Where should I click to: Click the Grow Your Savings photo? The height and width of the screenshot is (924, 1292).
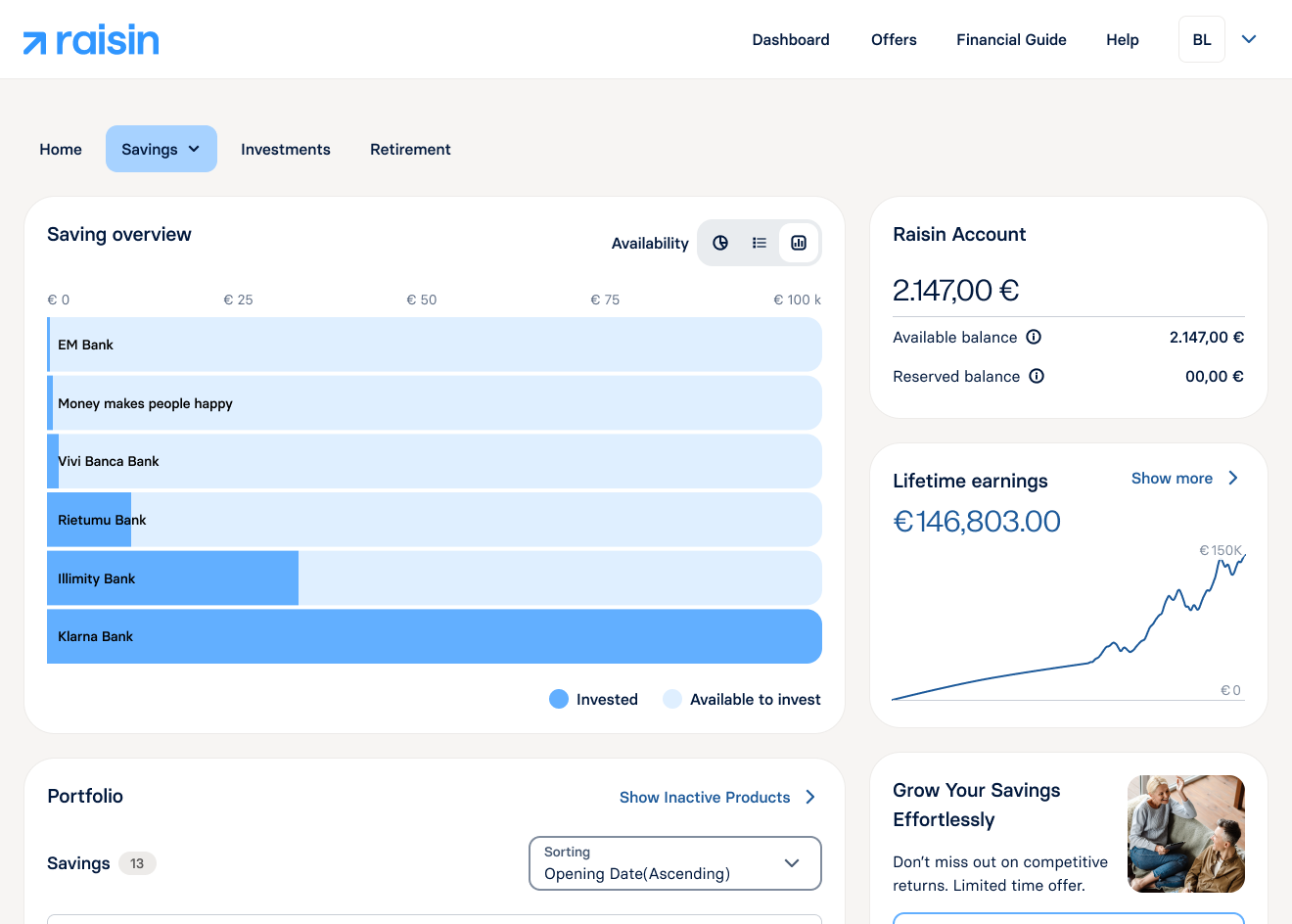click(x=1186, y=834)
